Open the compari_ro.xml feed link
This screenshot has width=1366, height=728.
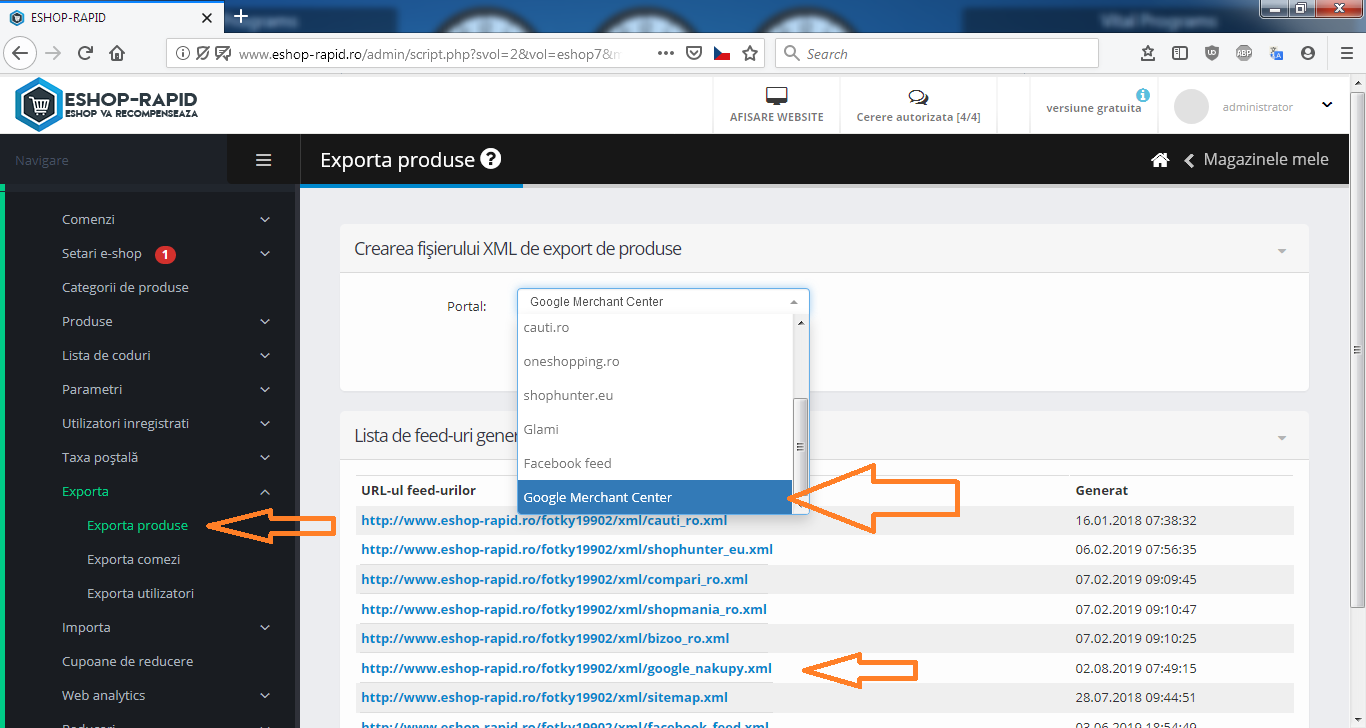pos(554,579)
